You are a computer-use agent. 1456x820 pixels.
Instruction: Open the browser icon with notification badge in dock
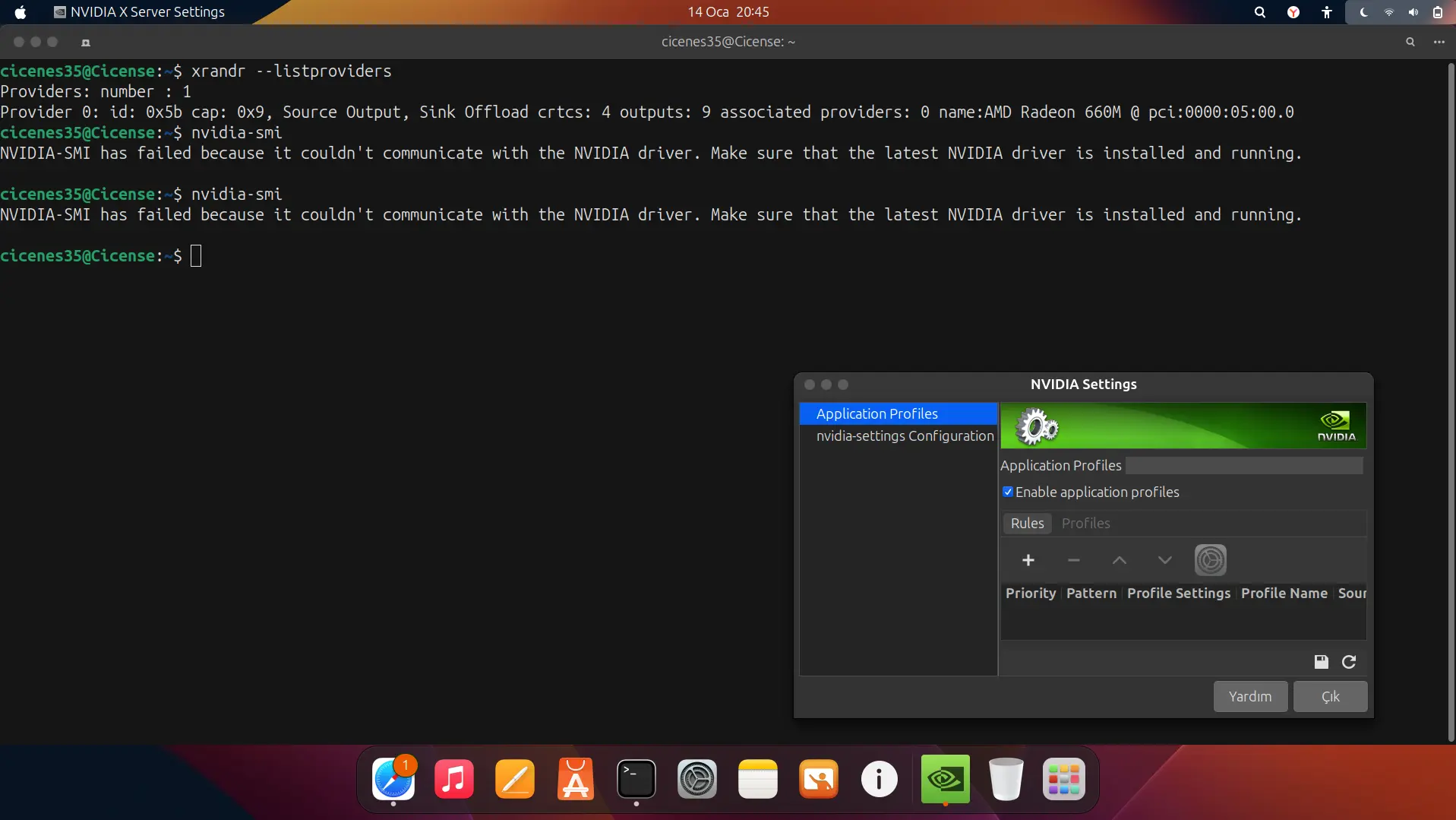tap(393, 779)
